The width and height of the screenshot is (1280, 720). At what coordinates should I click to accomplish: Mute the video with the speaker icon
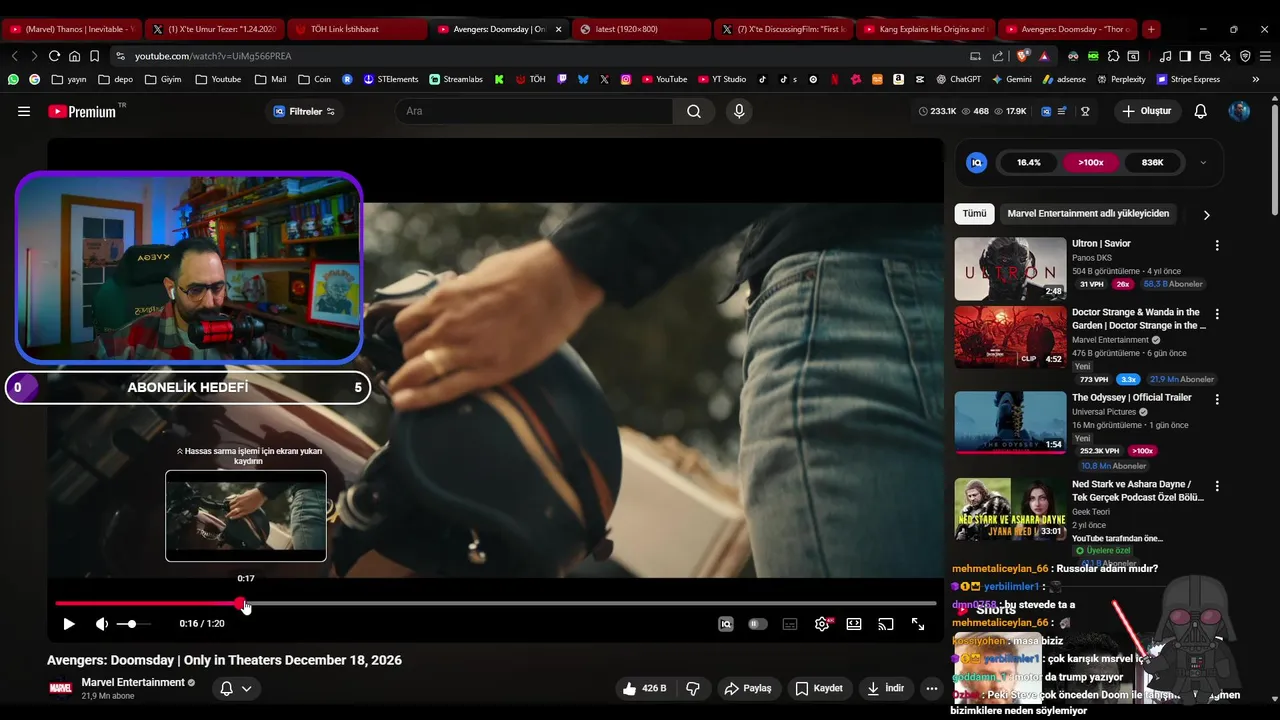point(101,624)
